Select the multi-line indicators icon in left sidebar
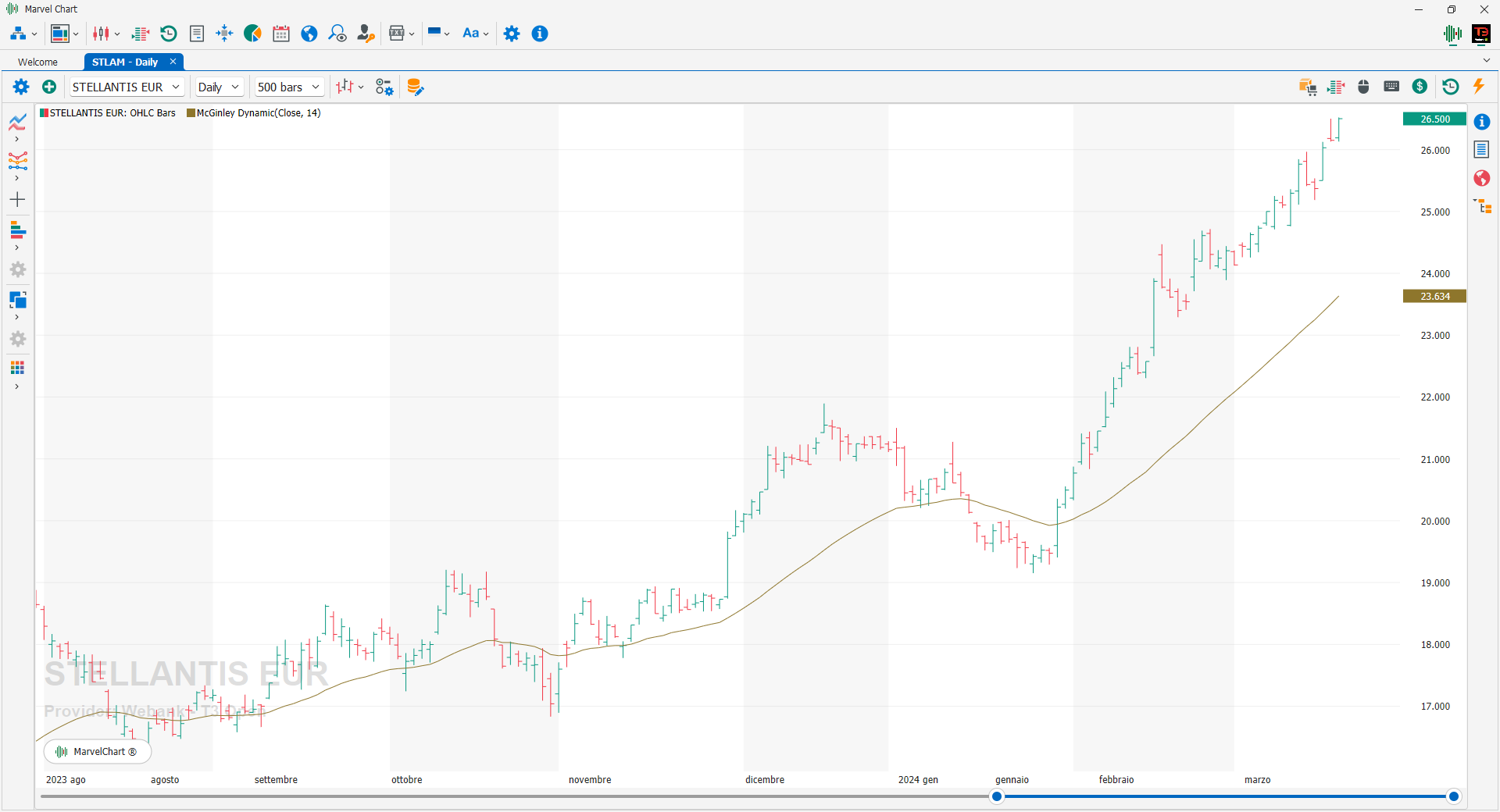This screenshot has width=1500, height=812. [17, 161]
